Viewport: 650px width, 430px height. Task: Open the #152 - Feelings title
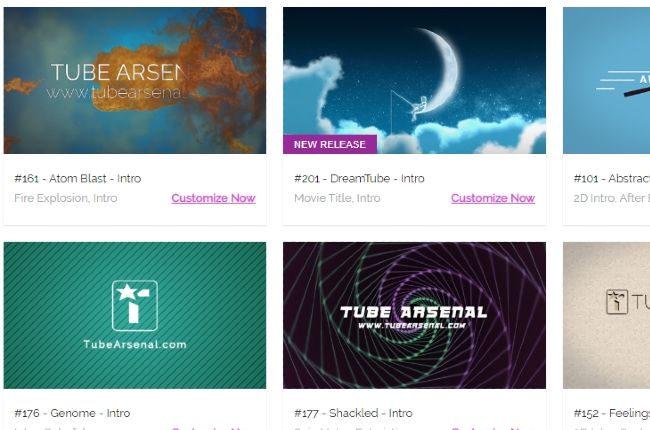click(x=611, y=413)
